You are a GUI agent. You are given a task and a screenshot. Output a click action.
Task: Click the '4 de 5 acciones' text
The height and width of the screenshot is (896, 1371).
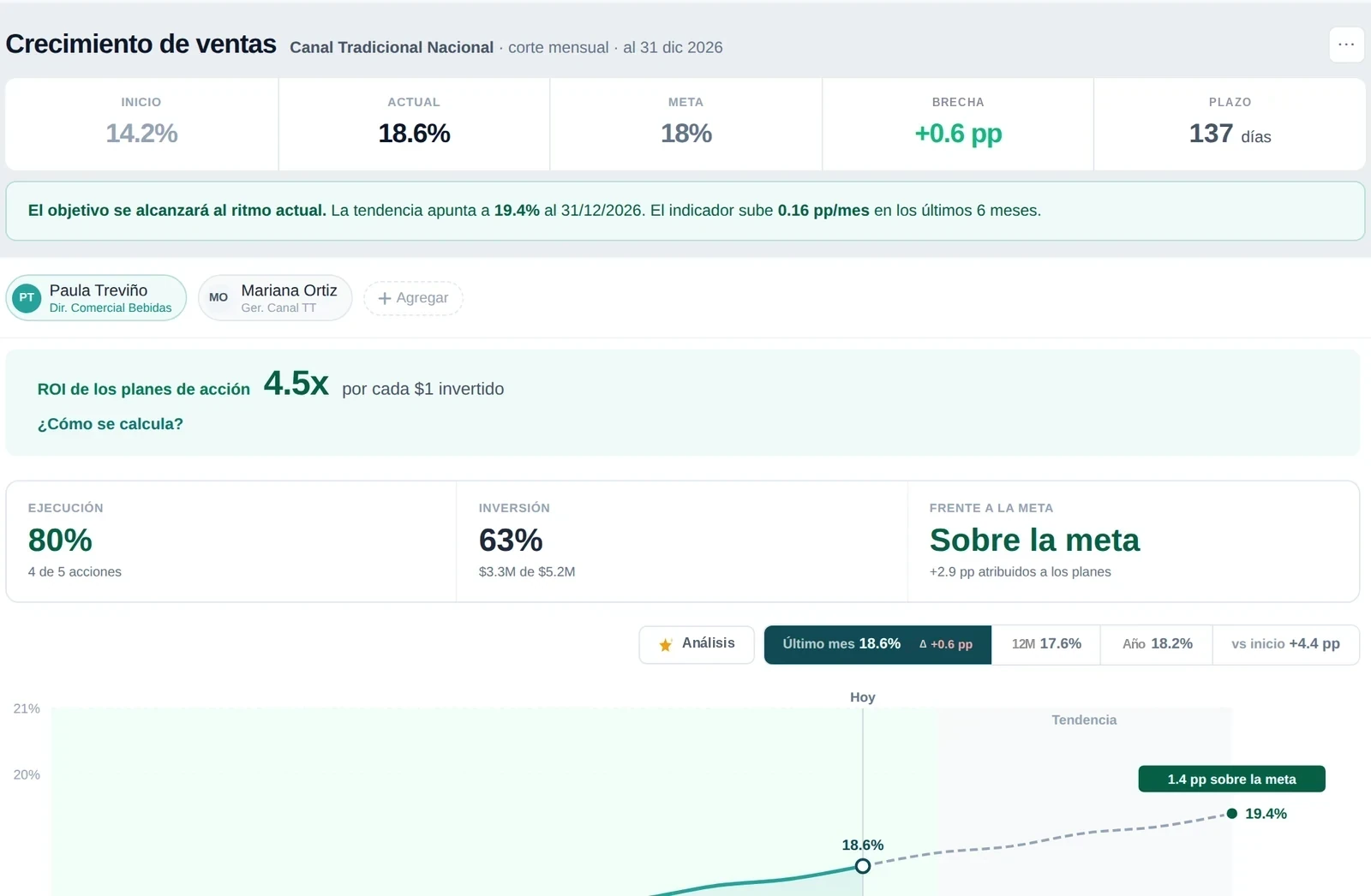click(75, 572)
